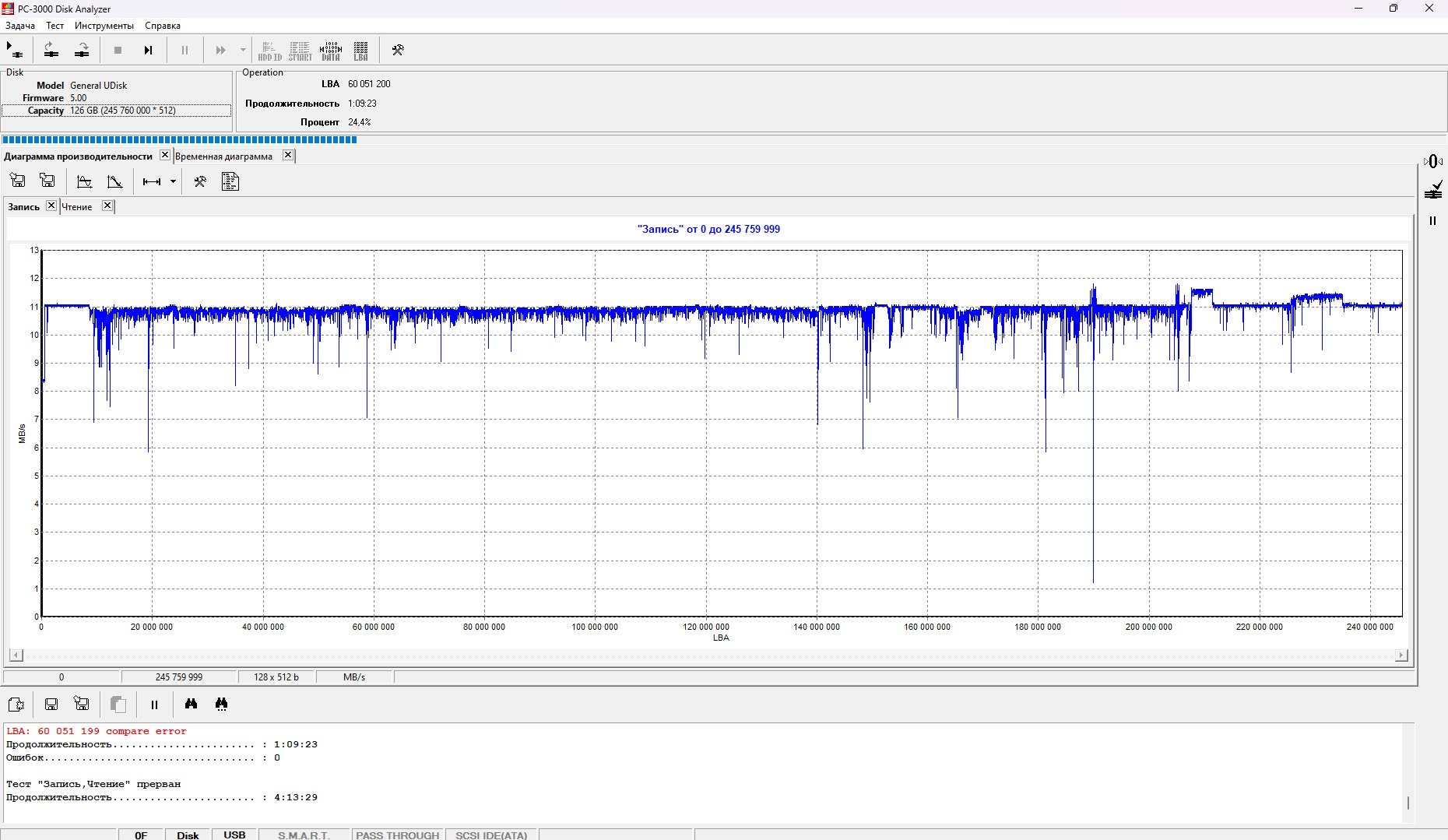Viewport: 1448px width, 840px height.
Task: Select the Чтение chart tab
Action: [77, 207]
